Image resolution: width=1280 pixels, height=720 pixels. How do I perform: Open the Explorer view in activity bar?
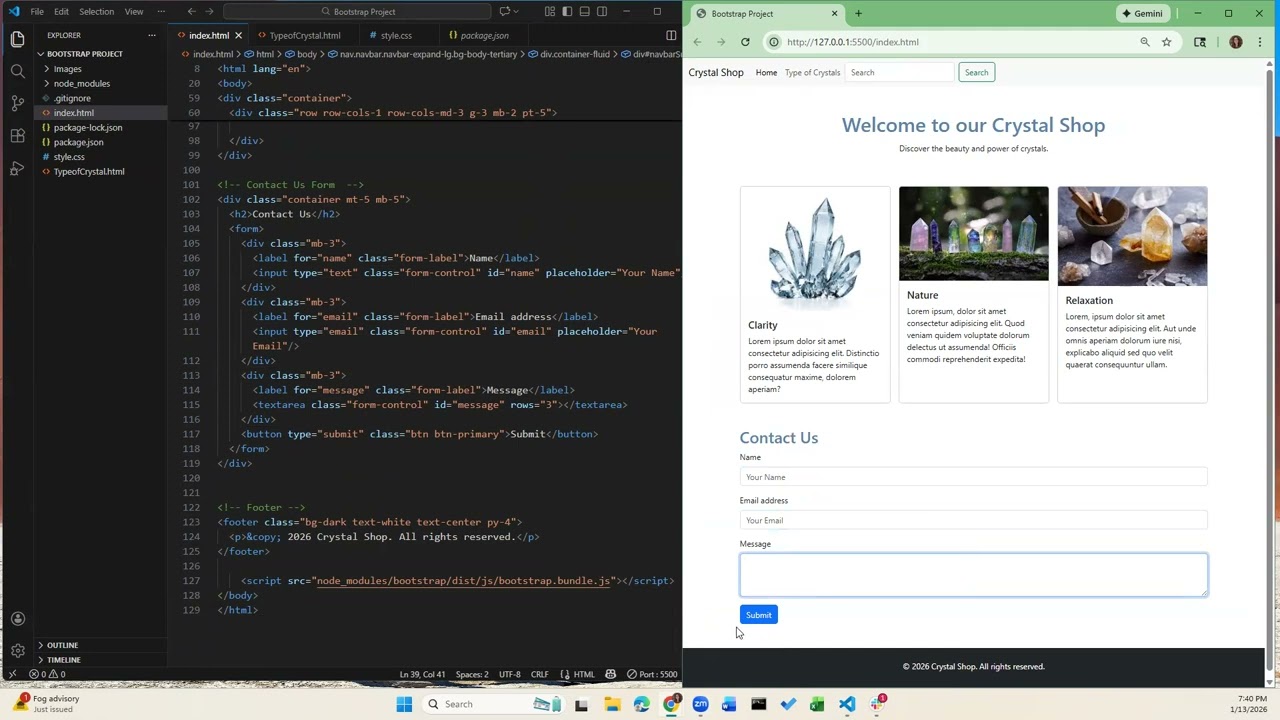point(17,39)
